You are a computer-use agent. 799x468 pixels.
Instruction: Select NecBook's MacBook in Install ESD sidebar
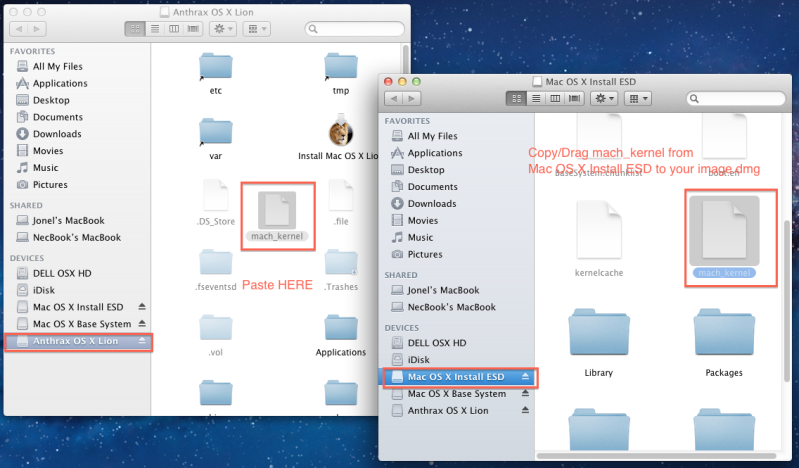pos(451,307)
